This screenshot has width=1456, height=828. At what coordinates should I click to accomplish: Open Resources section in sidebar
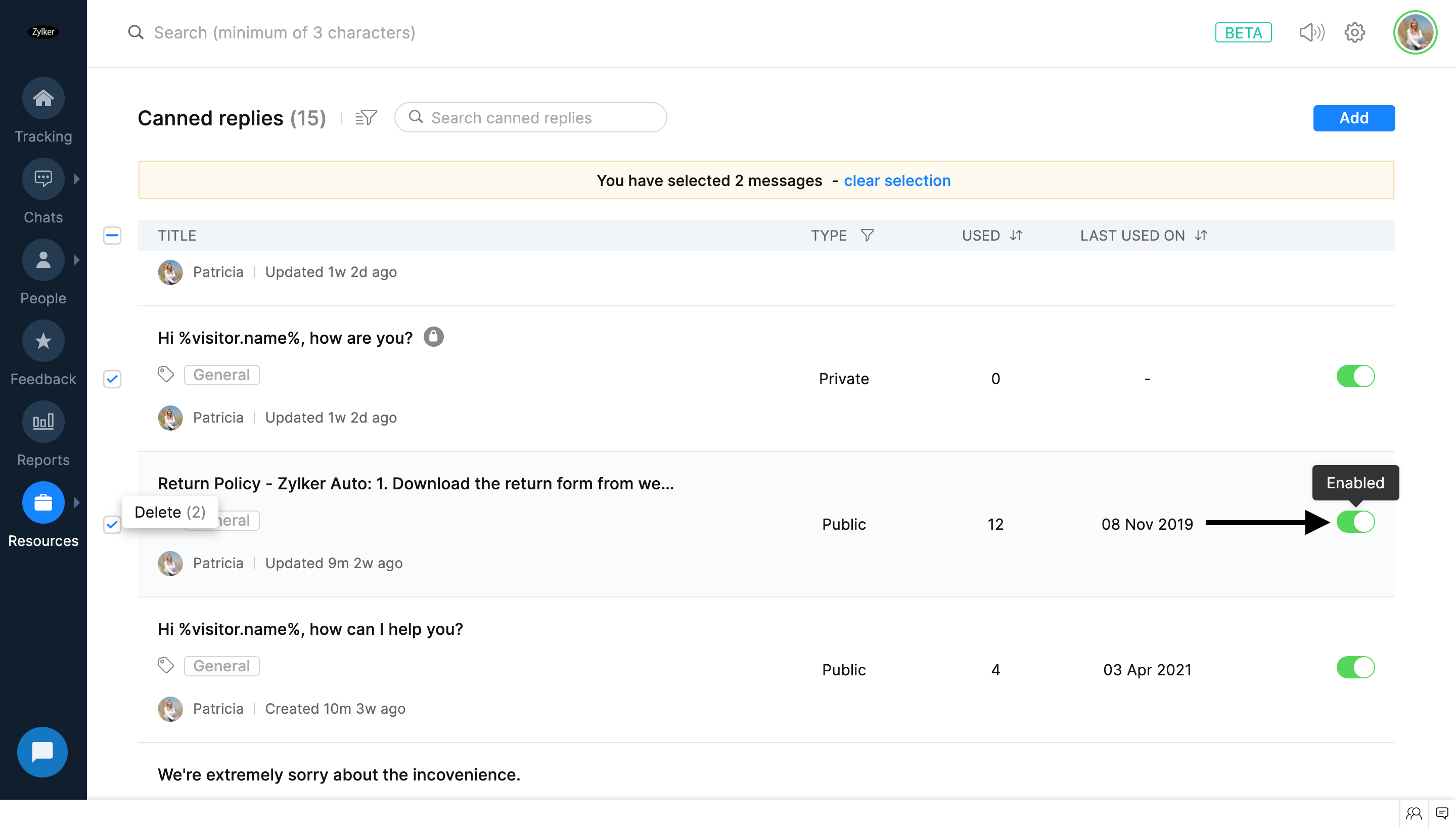[43, 502]
